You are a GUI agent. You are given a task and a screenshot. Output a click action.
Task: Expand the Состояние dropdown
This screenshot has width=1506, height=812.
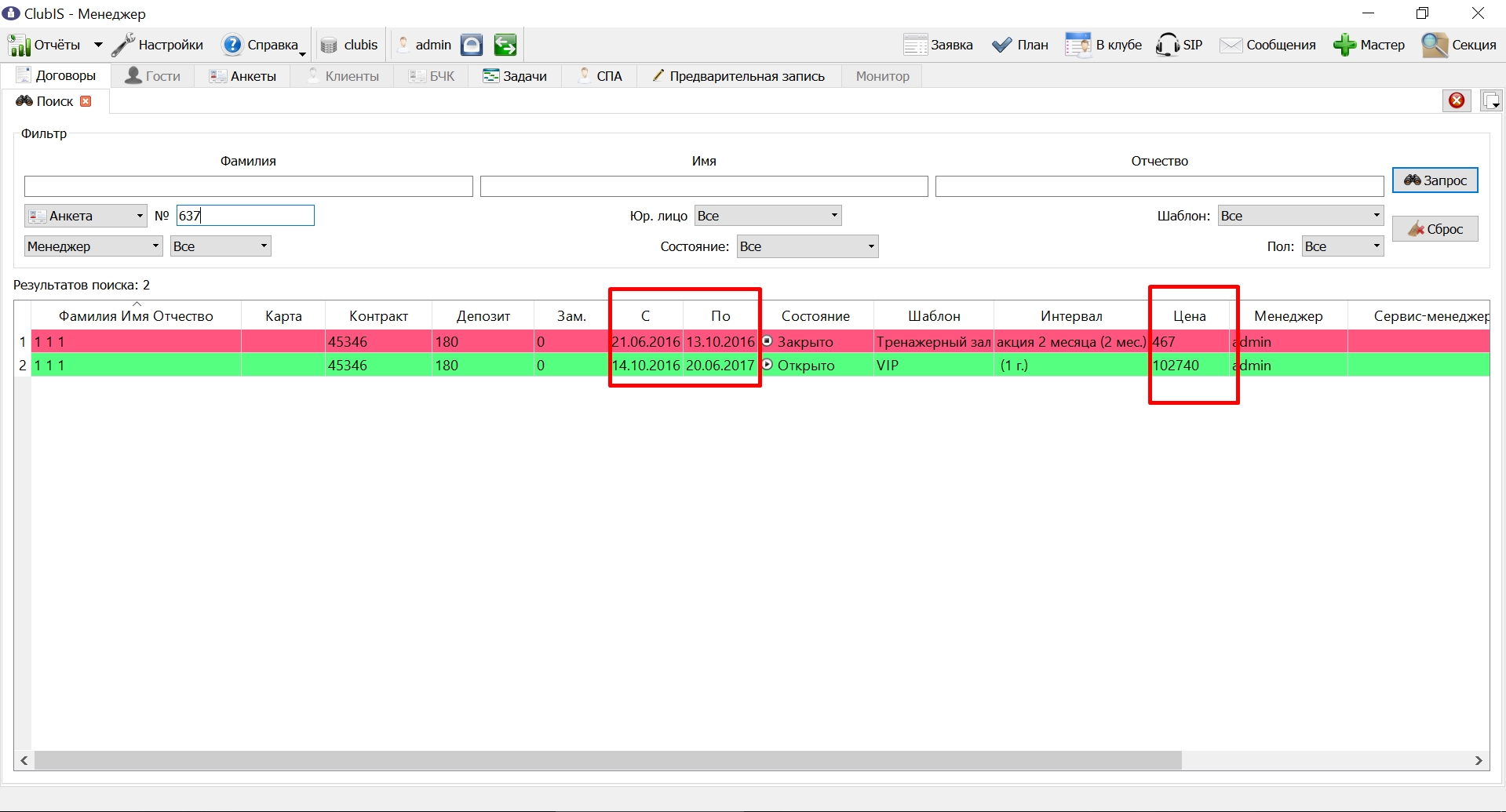click(808, 246)
